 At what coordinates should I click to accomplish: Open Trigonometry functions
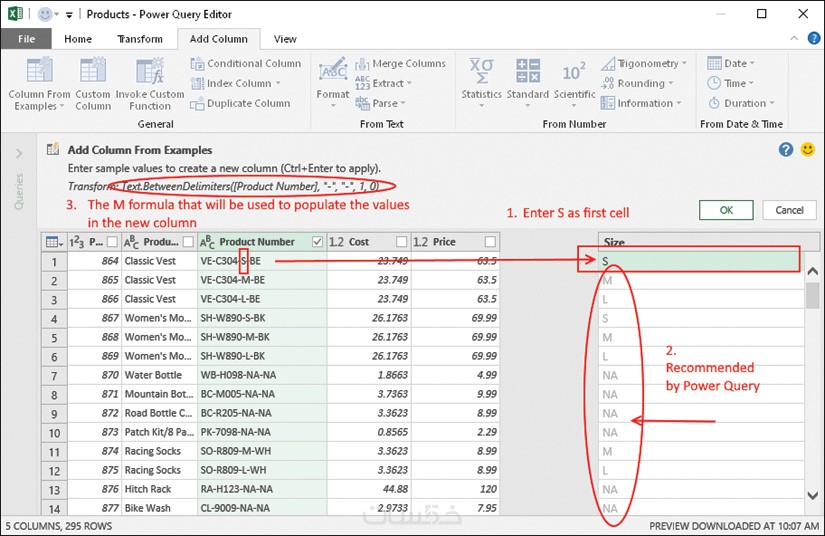[643, 64]
